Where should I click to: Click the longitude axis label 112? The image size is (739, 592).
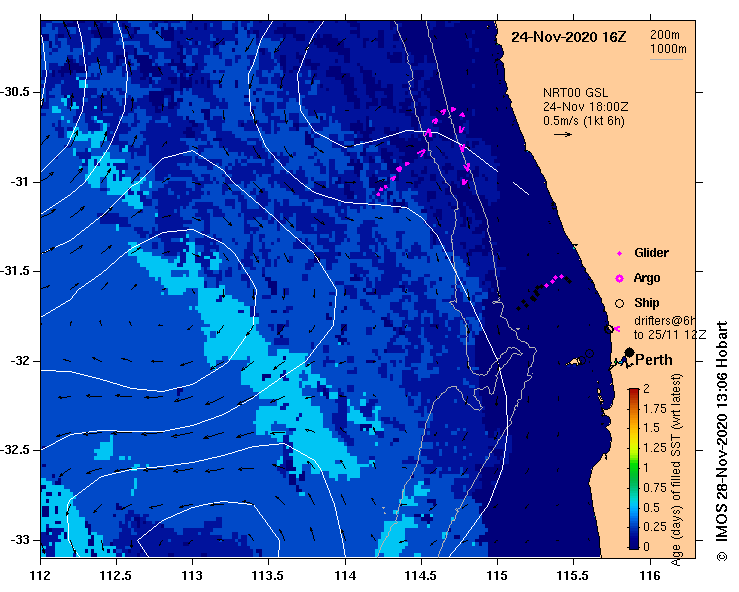(41, 576)
